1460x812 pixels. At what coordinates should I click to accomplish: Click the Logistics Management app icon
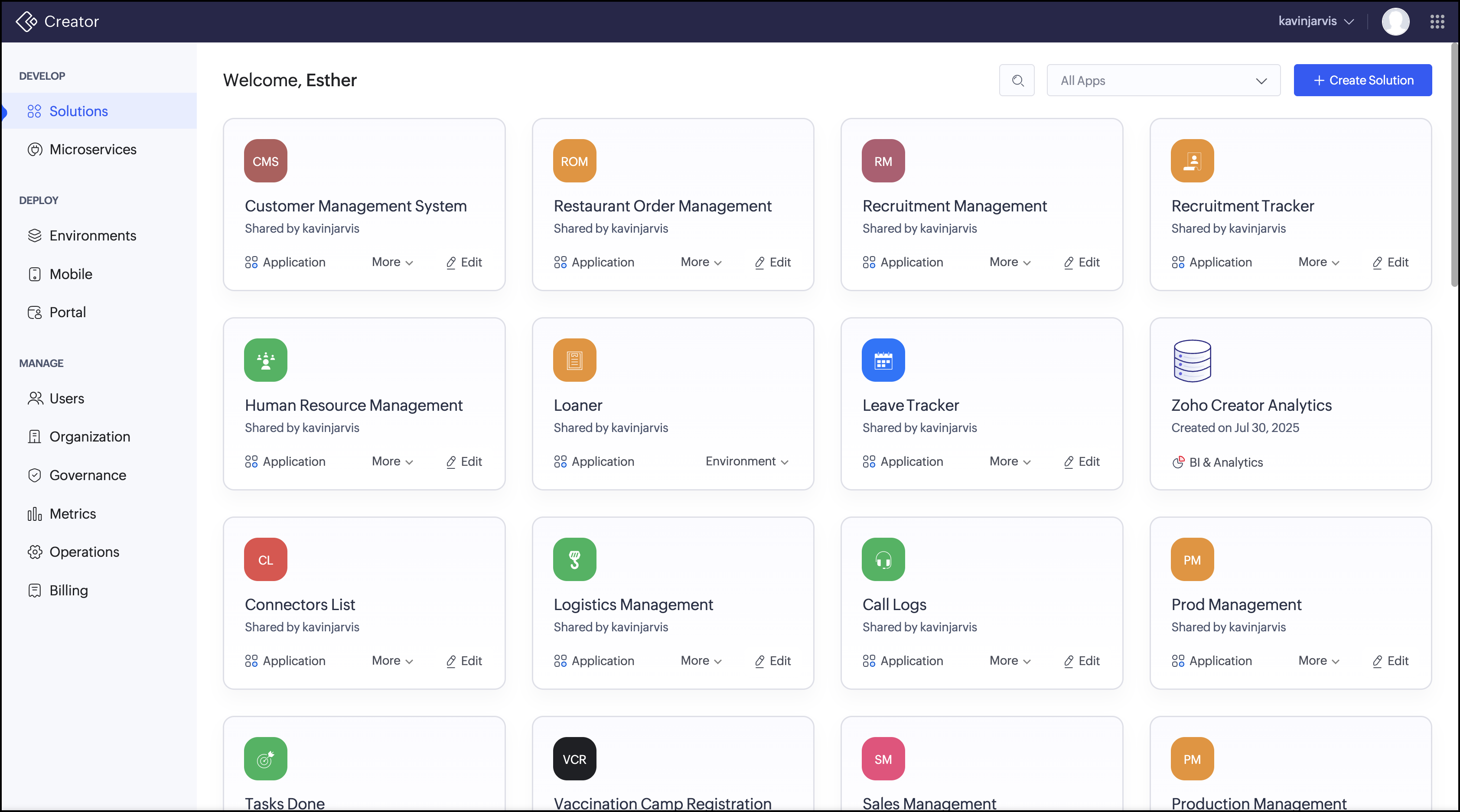coord(574,560)
